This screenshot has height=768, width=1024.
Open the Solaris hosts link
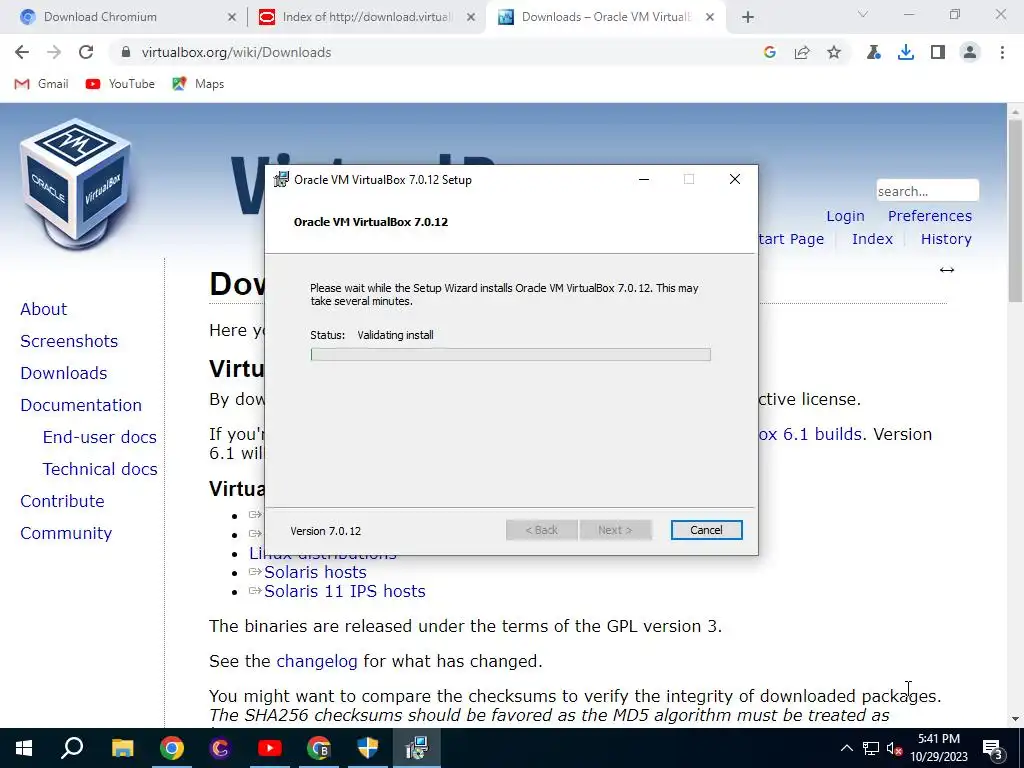[315, 572]
